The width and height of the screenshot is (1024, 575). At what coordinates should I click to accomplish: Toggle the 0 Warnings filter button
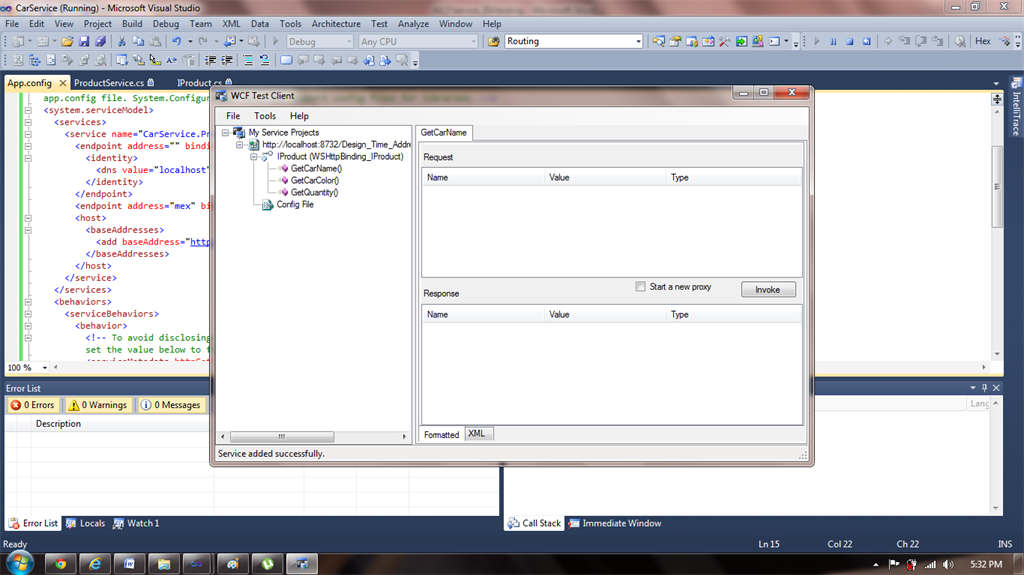[x=98, y=405]
